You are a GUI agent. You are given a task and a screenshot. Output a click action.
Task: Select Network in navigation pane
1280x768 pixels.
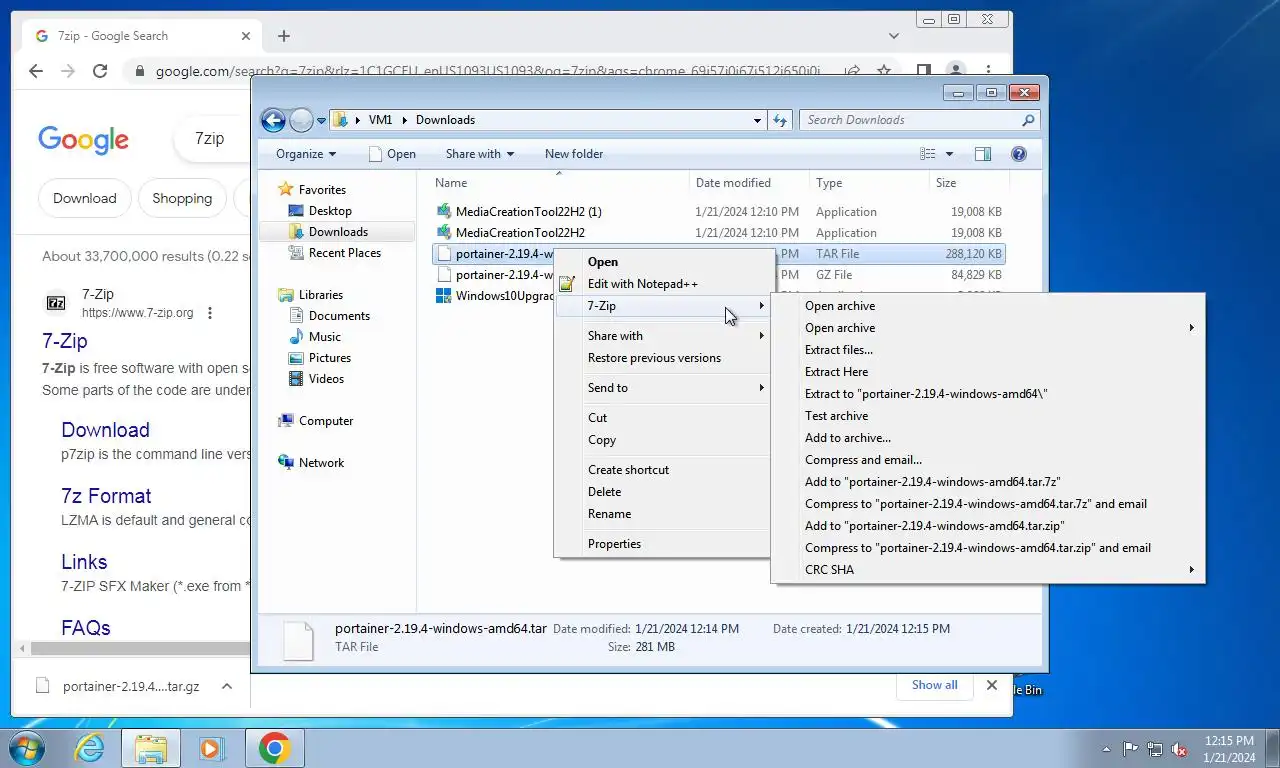pyautogui.click(x=321, y=463)
